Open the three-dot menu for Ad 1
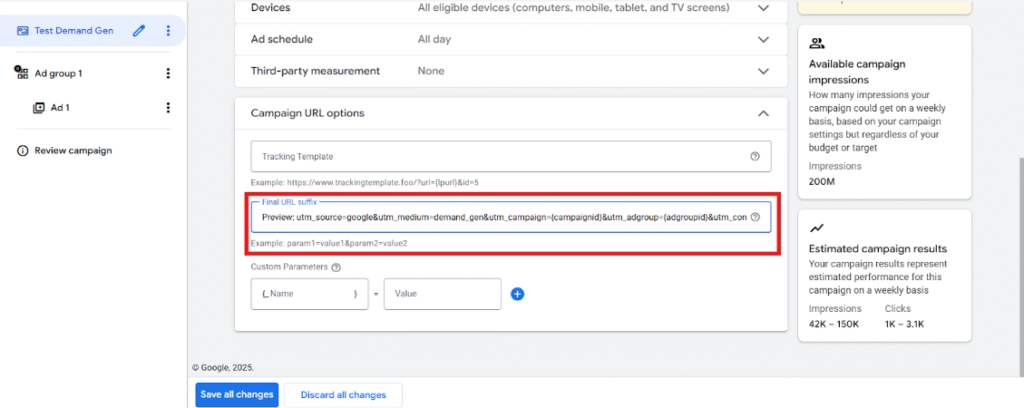The image size is (1024, 408). tap(168, 107)
